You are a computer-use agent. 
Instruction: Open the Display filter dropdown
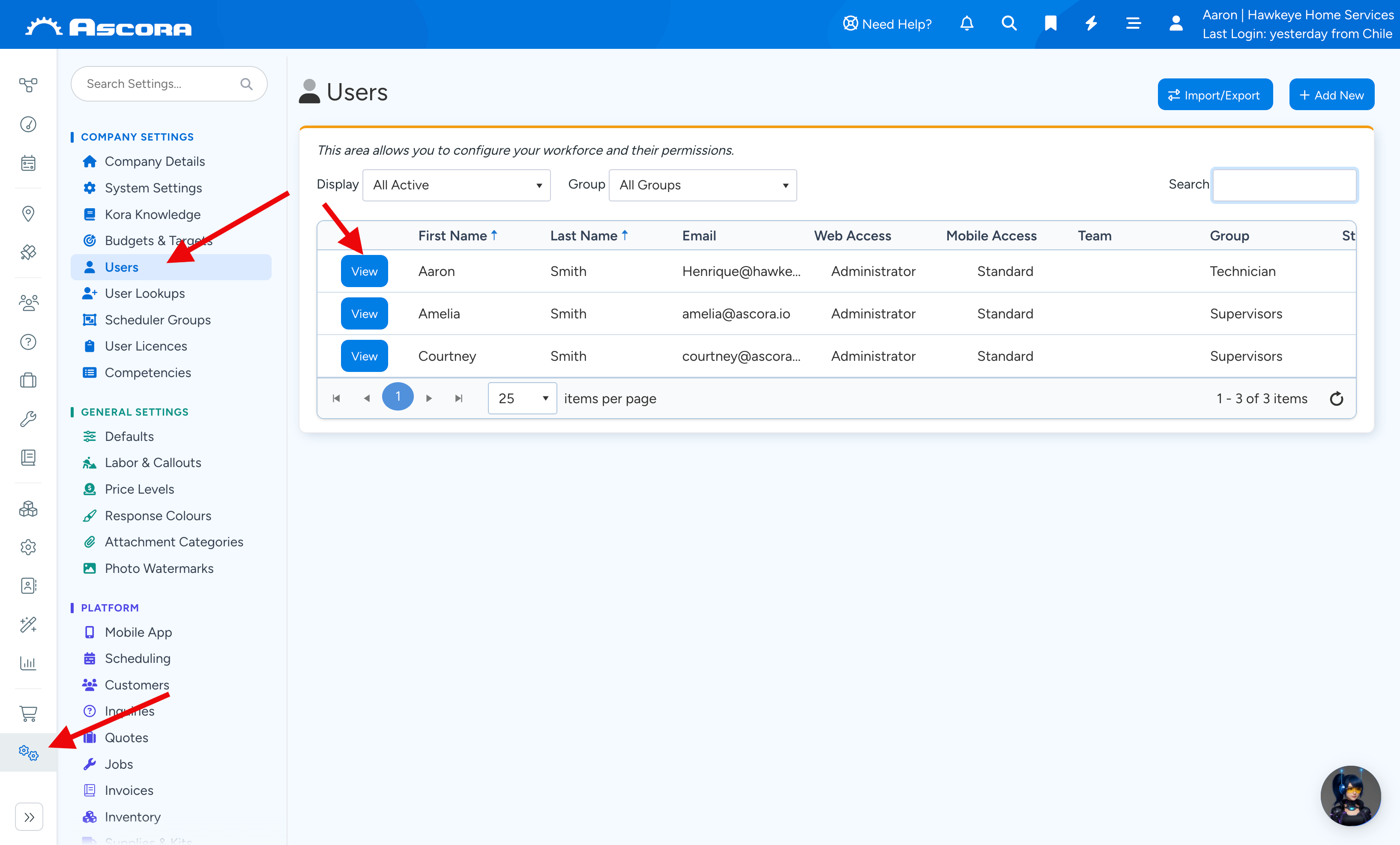click(x=456, y=185)
